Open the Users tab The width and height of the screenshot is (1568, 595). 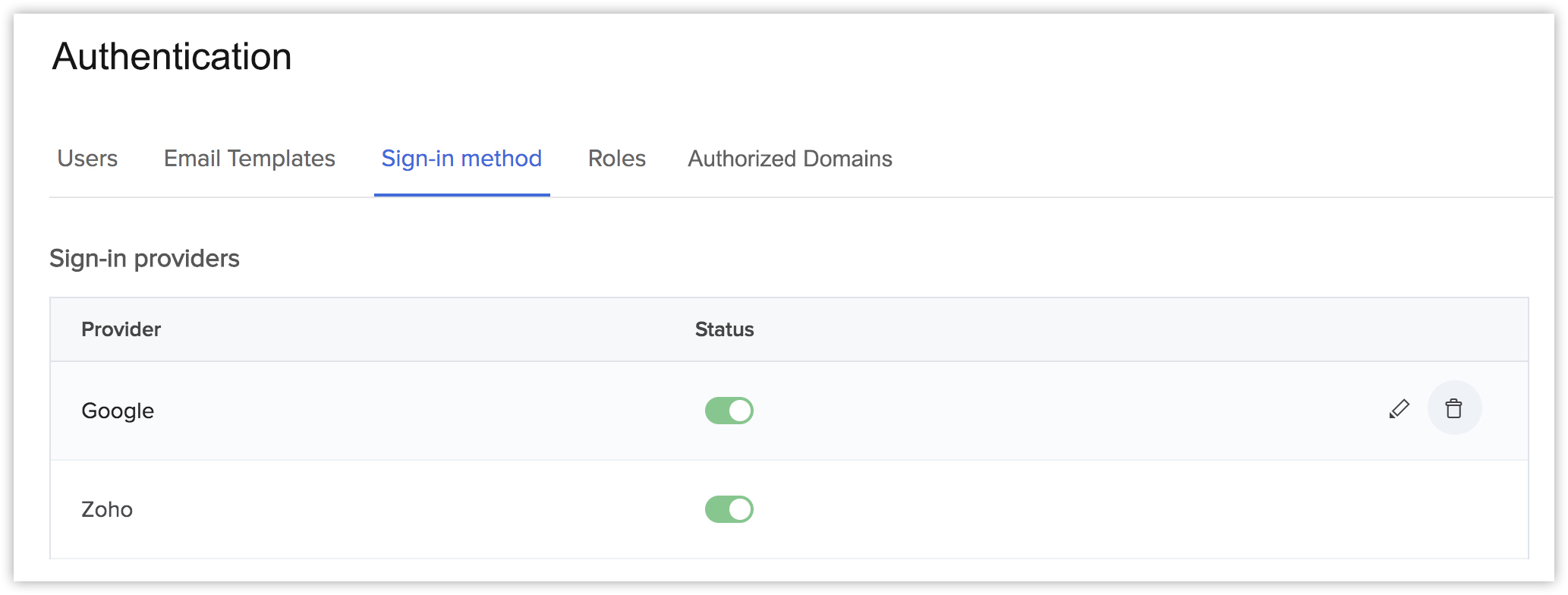coord(87,159)
